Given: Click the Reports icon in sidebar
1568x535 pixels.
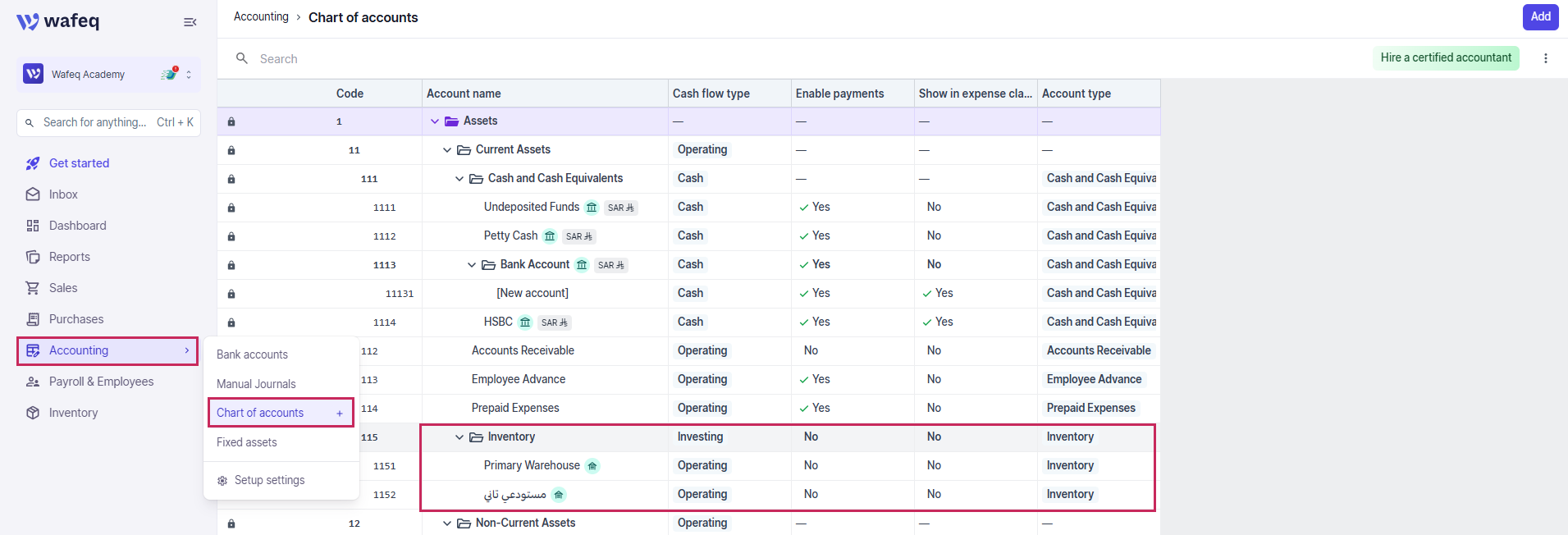Looking at the screenshot, I should tap(33, 257).
